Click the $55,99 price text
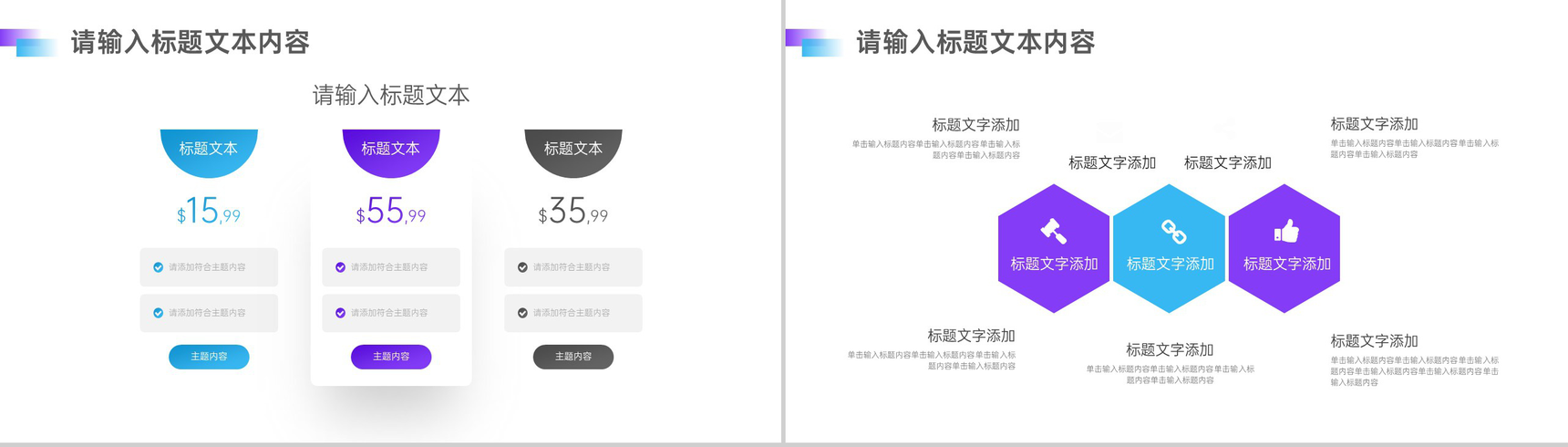The image size is (1568, 447). (391, 212)
